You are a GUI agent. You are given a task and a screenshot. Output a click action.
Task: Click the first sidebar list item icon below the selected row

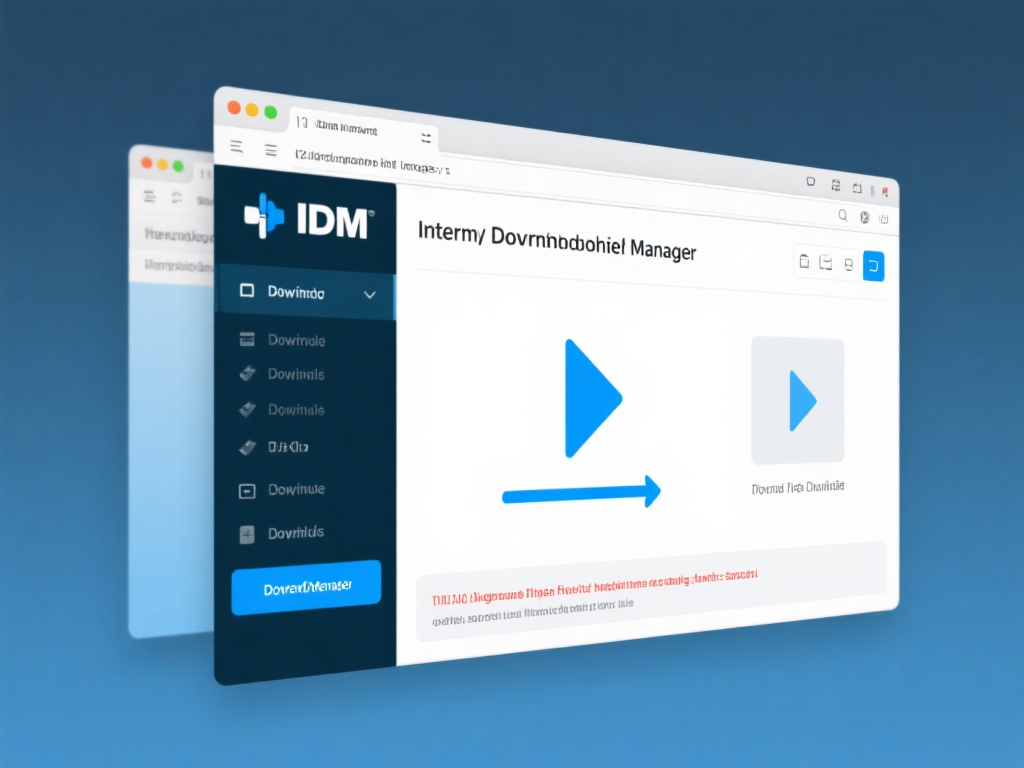[x=247, y=340]
